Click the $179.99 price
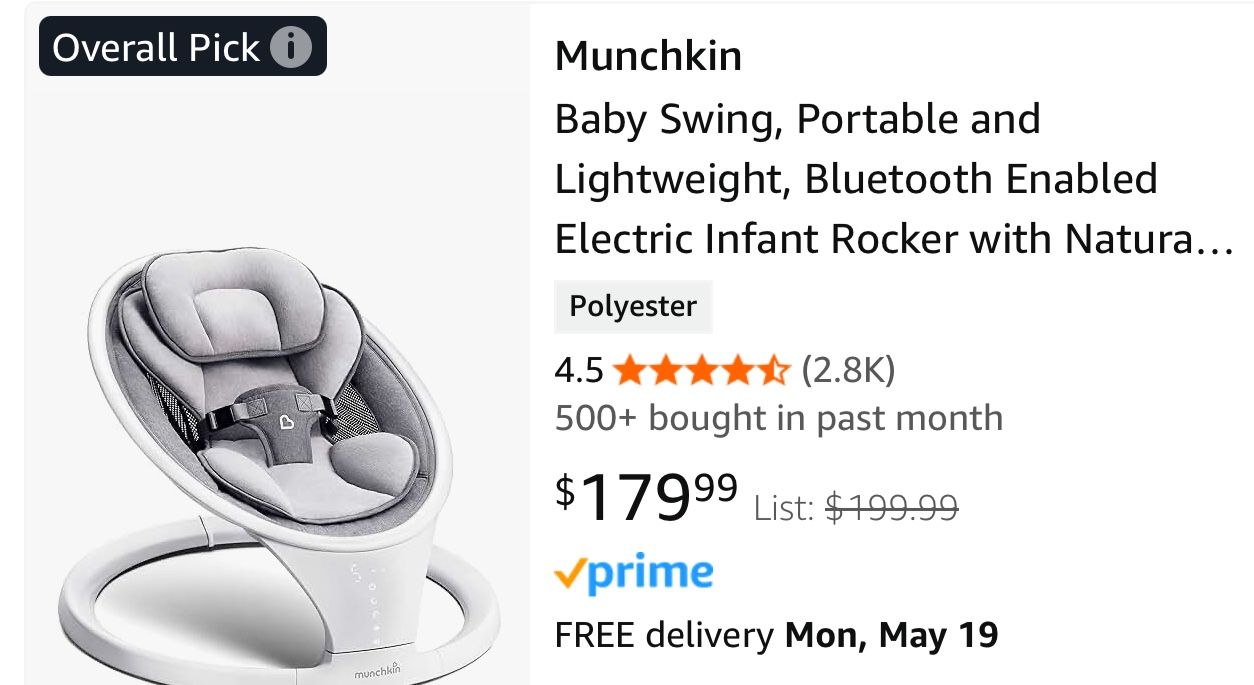1254x685 pixels. click(x=647, y=496)
